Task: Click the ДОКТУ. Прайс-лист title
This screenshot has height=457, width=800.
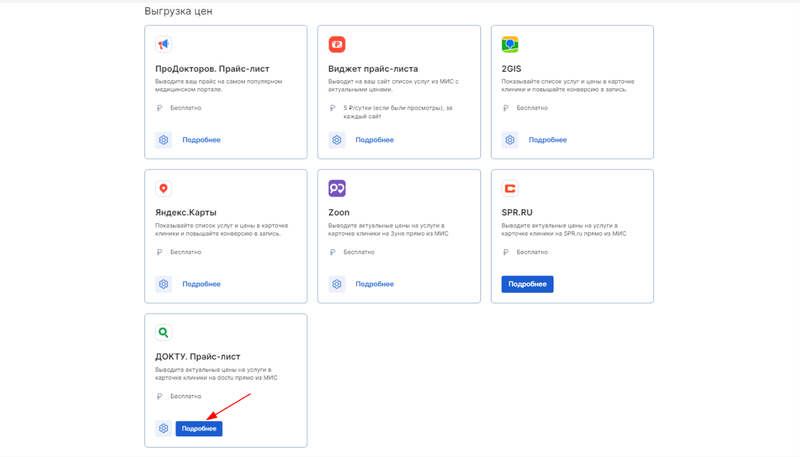Action: pos(197,357)
